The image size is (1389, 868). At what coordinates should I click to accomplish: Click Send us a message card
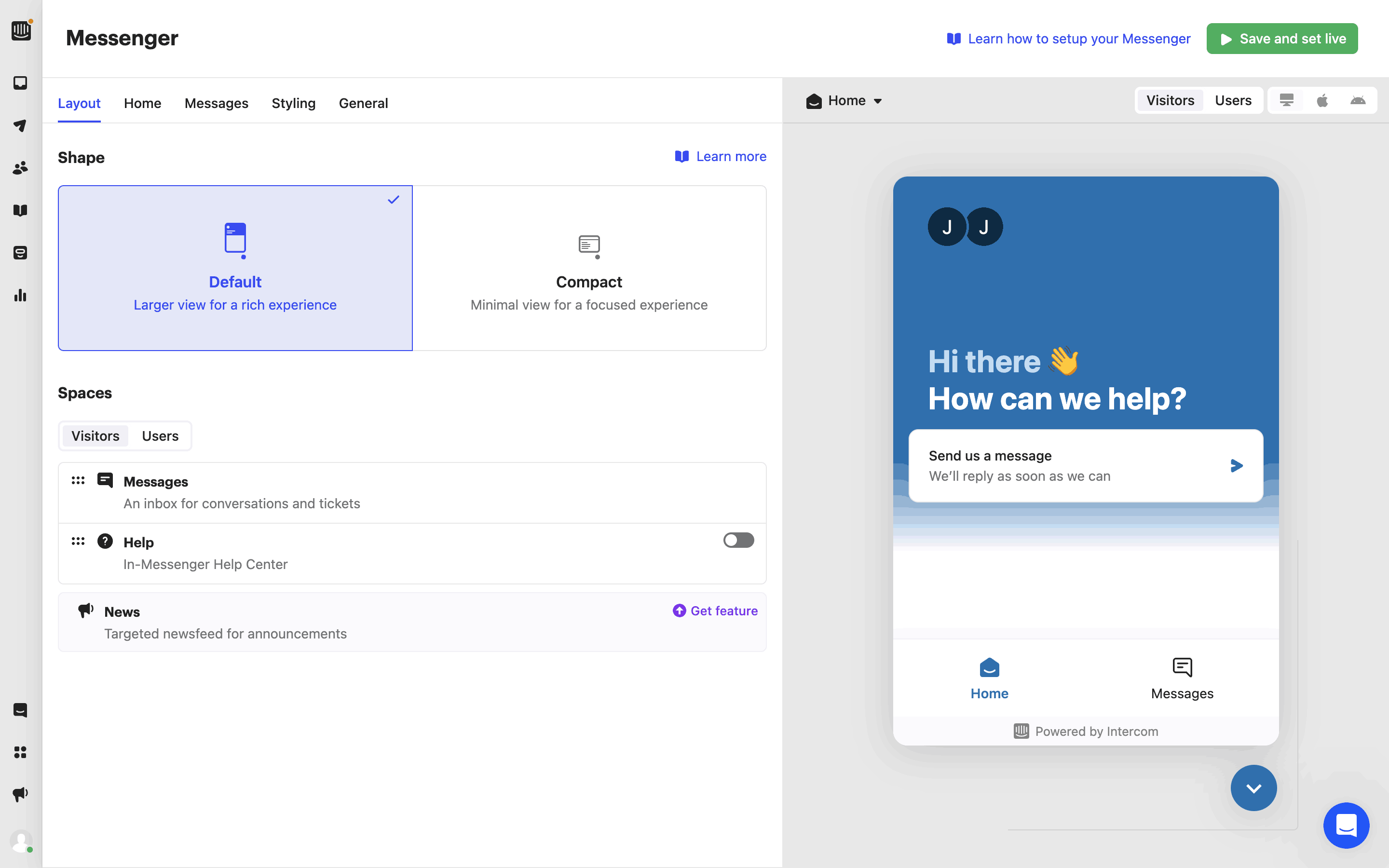pyautogui.click(x=1085, y=465)
